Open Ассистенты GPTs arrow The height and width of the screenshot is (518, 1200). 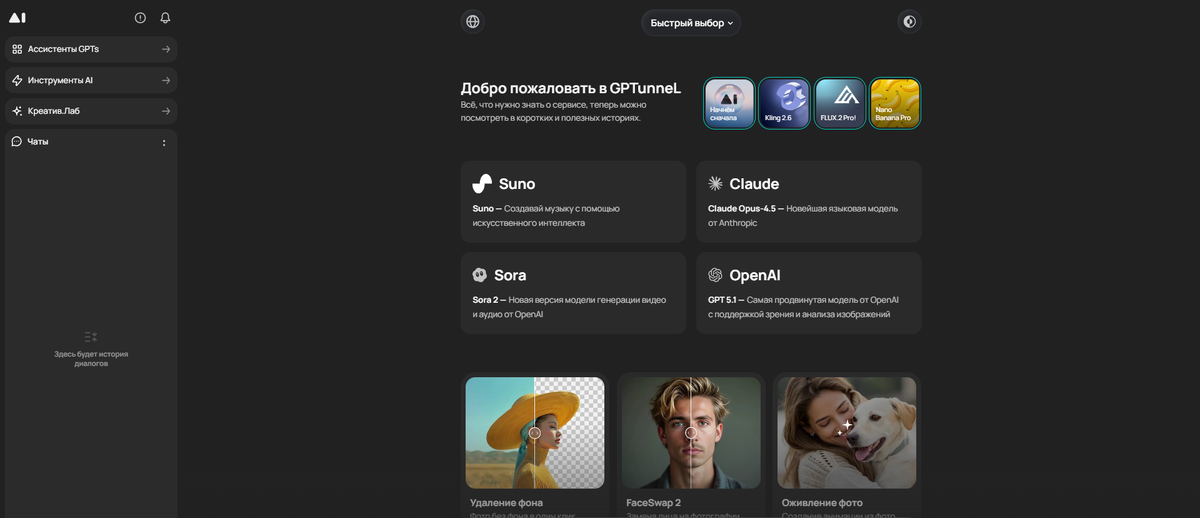[166, 49]
